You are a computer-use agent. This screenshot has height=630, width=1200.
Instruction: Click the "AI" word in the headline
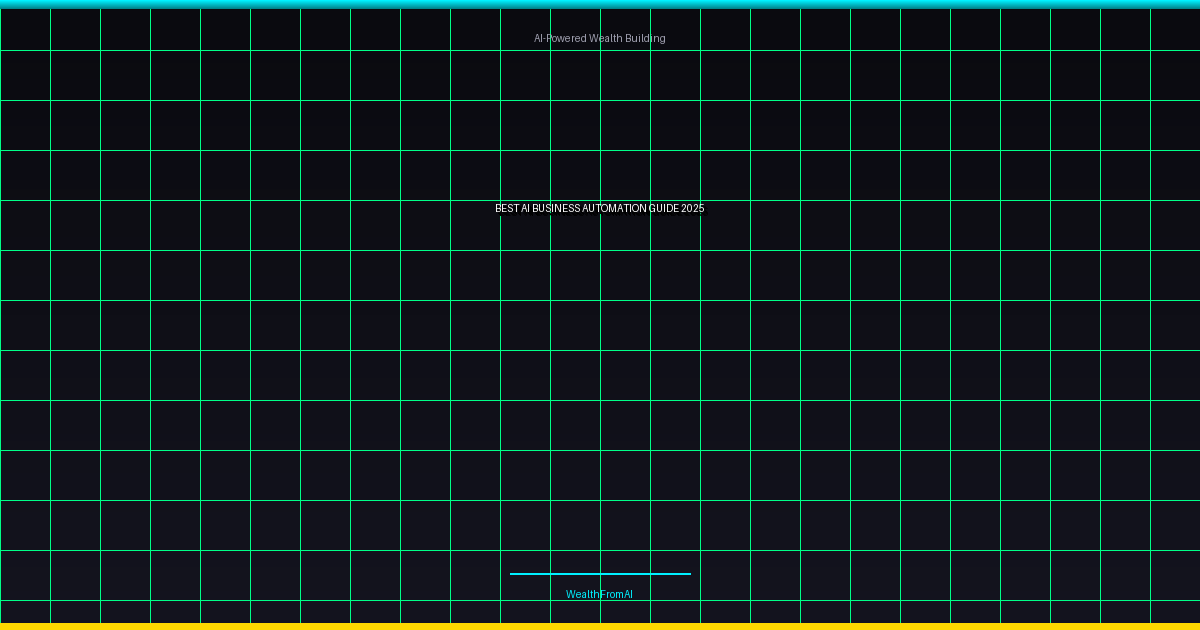point(525,208)
